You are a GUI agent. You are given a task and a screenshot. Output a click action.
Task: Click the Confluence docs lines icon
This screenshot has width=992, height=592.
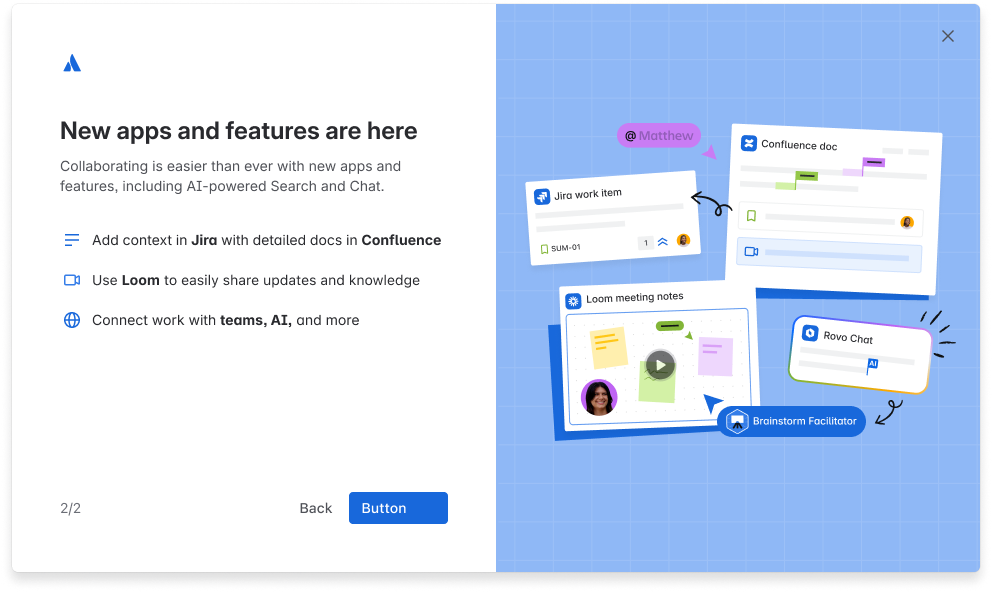pos(72,240)
